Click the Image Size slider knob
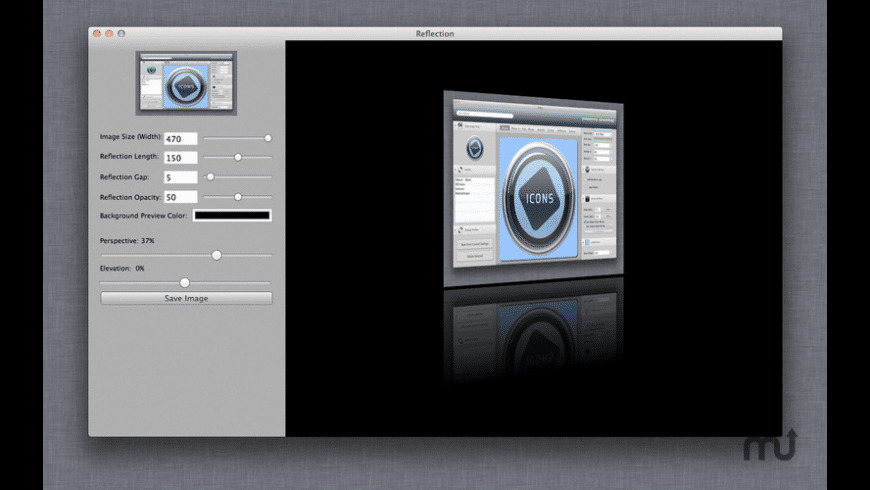870x490 pixels. click(x=268, y=138)
